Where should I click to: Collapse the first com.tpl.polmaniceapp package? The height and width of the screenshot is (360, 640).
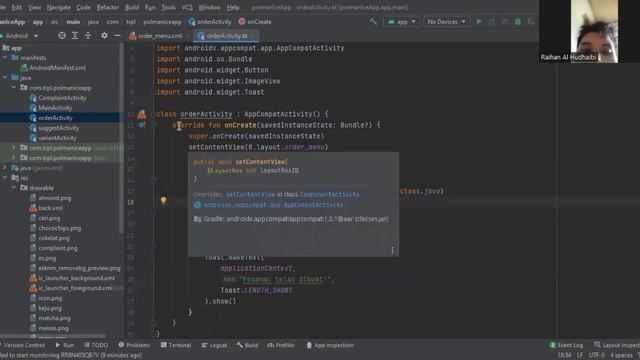click(x=13, y=87)
